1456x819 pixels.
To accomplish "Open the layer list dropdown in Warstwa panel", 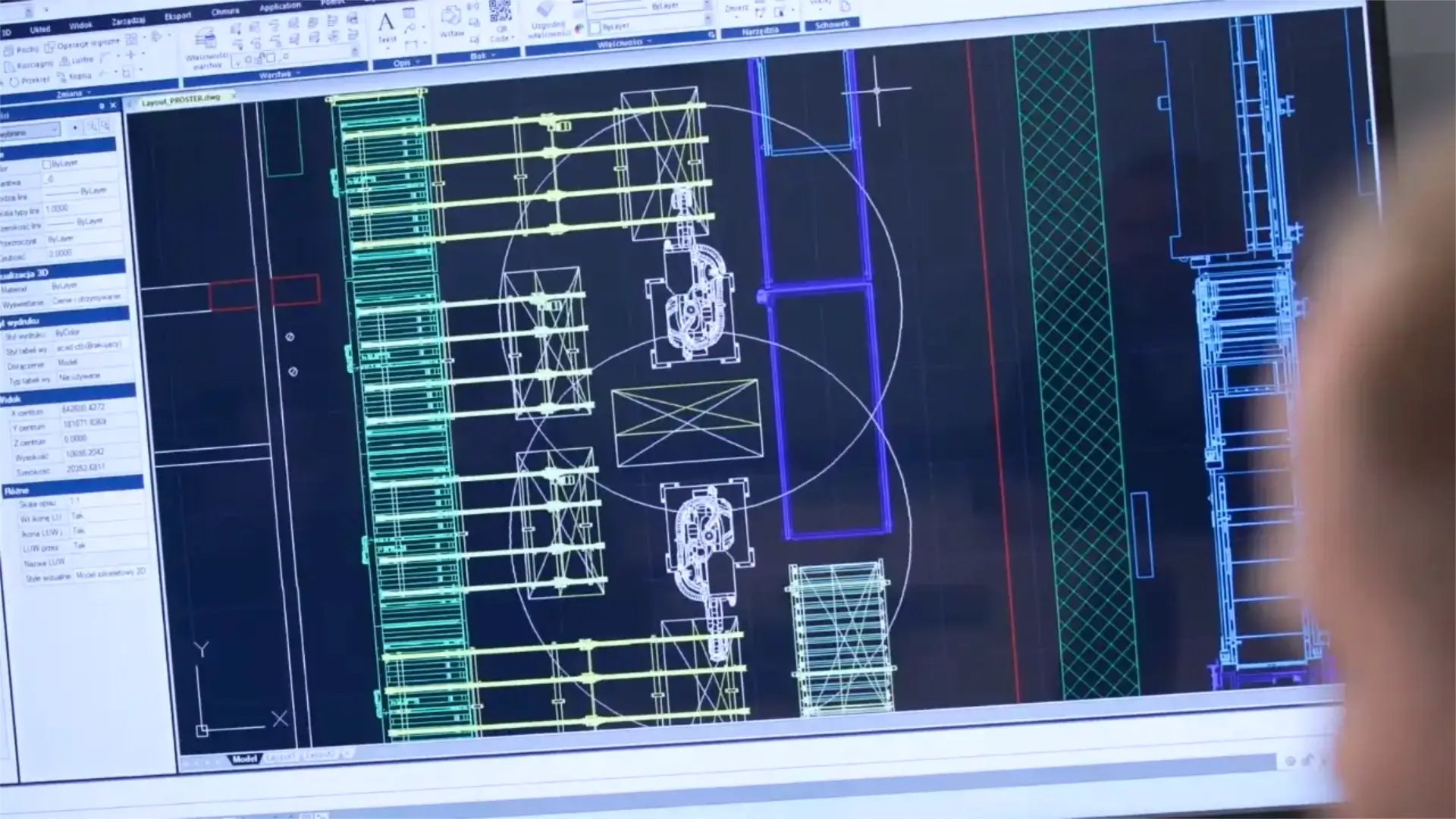I will pyautogui.click(x=354, y=52).
